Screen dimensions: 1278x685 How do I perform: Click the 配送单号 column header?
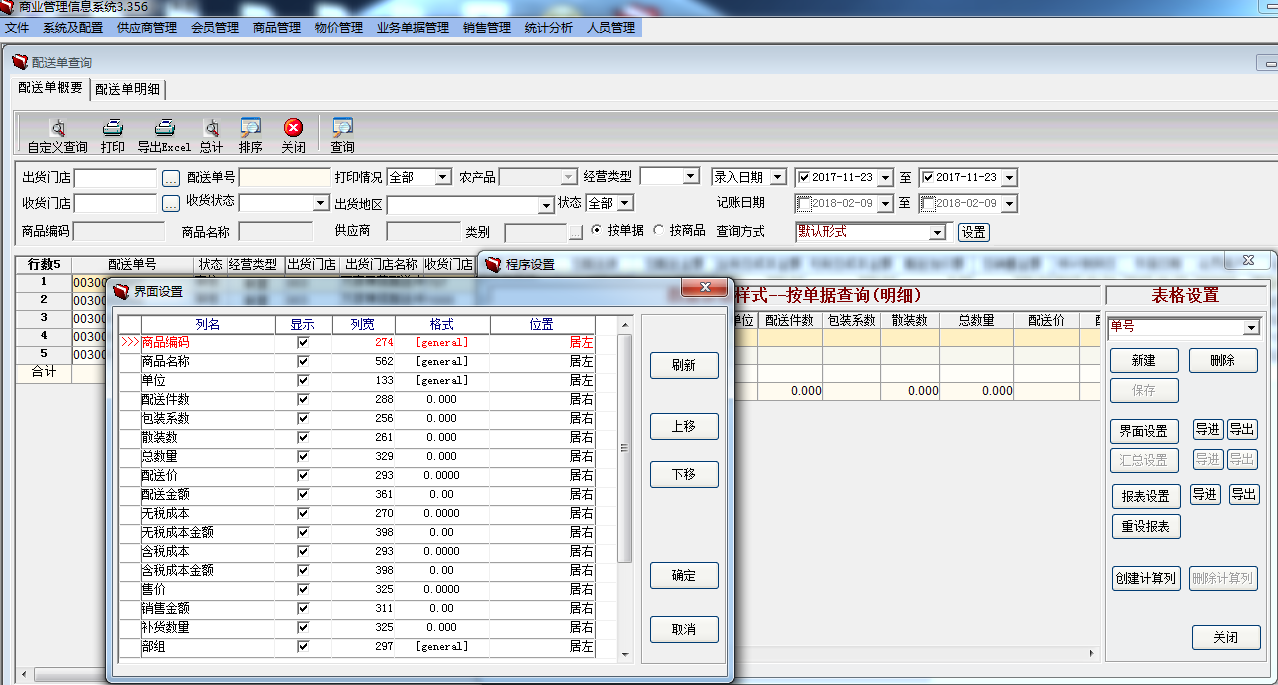(x=132, y=265)
